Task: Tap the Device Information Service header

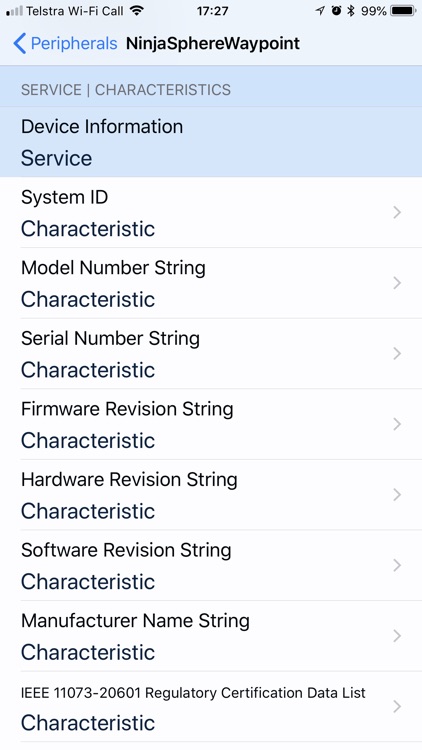Action: click(211, 142)
